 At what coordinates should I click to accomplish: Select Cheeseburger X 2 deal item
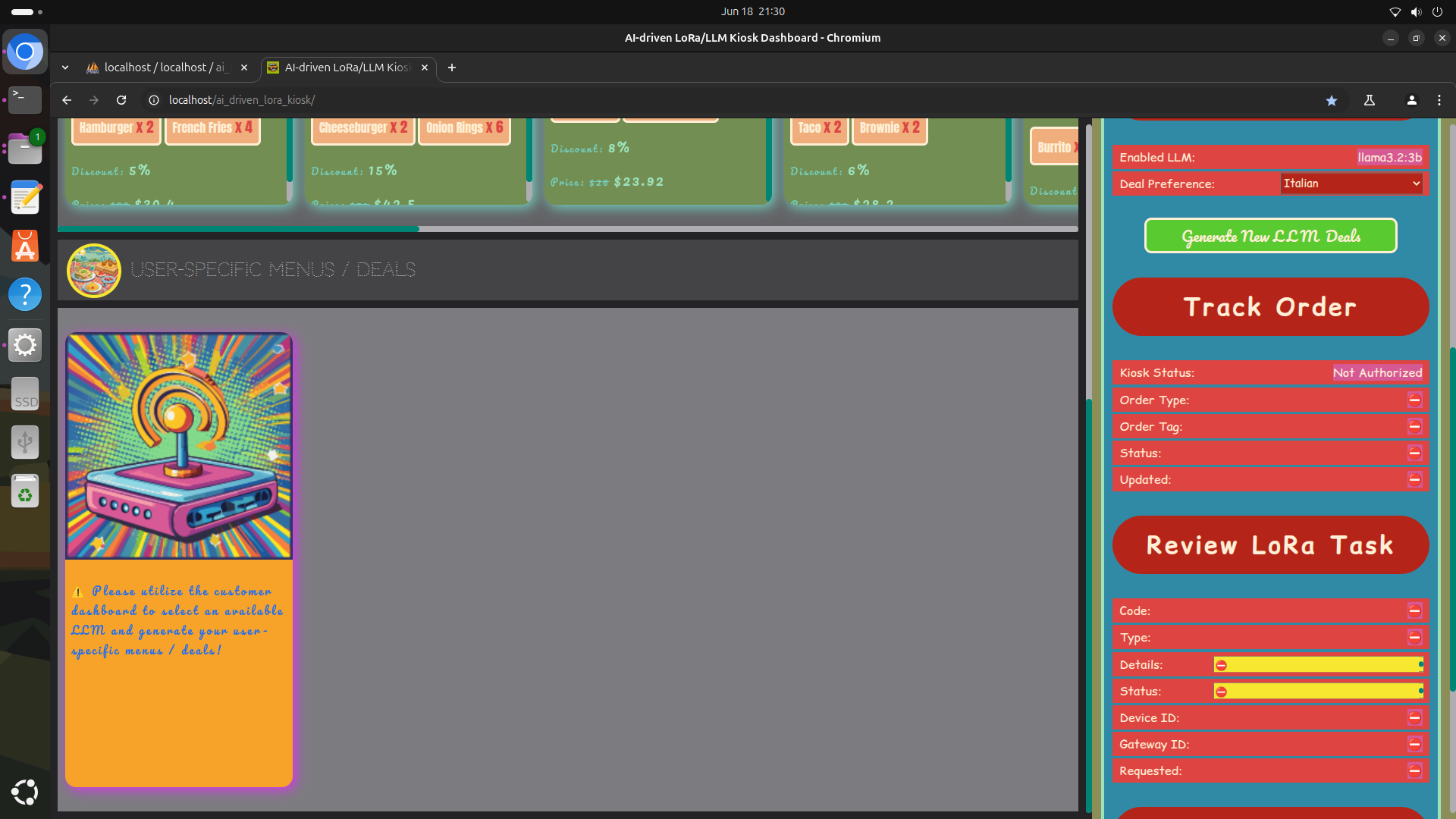363,128
